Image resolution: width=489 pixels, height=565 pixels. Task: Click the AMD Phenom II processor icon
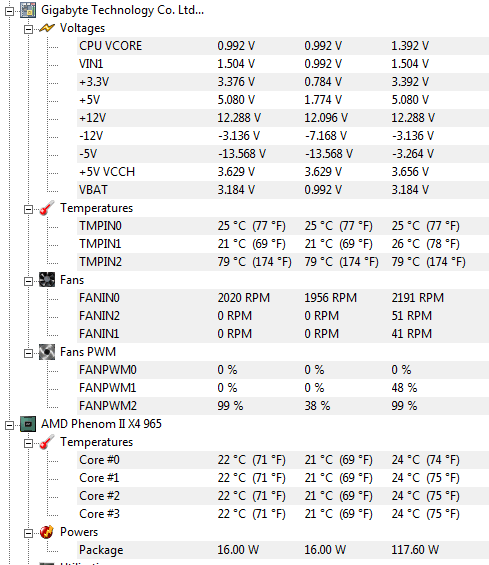click(x=28, y=424)
